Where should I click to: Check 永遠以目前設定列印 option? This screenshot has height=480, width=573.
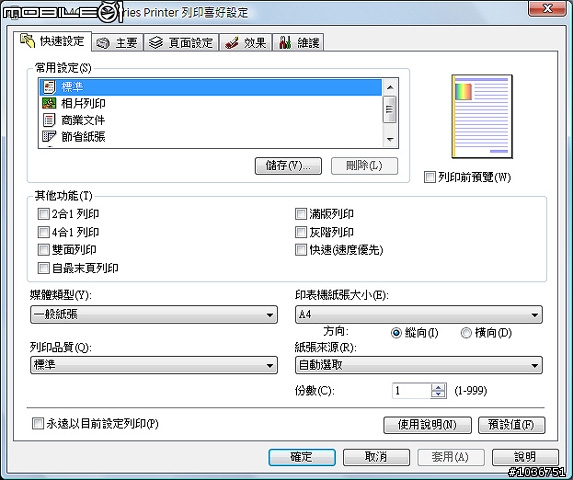tap(38, 424)
